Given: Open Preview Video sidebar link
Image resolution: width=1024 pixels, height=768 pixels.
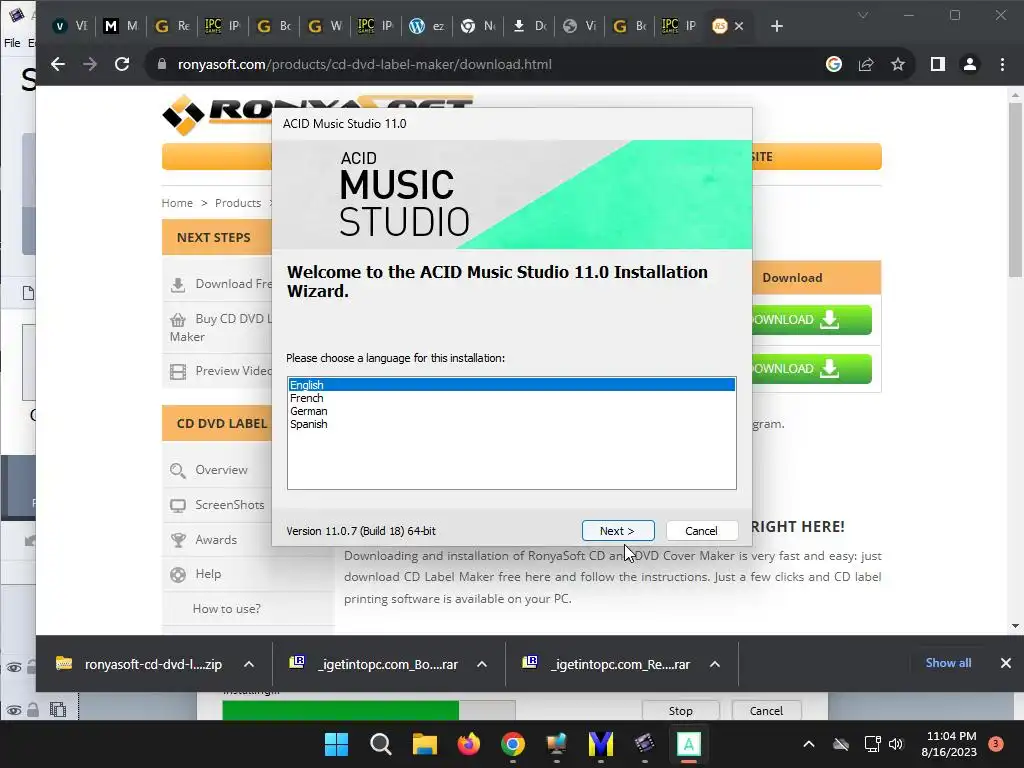Looking at the screenshot, I should coord(233,371).
